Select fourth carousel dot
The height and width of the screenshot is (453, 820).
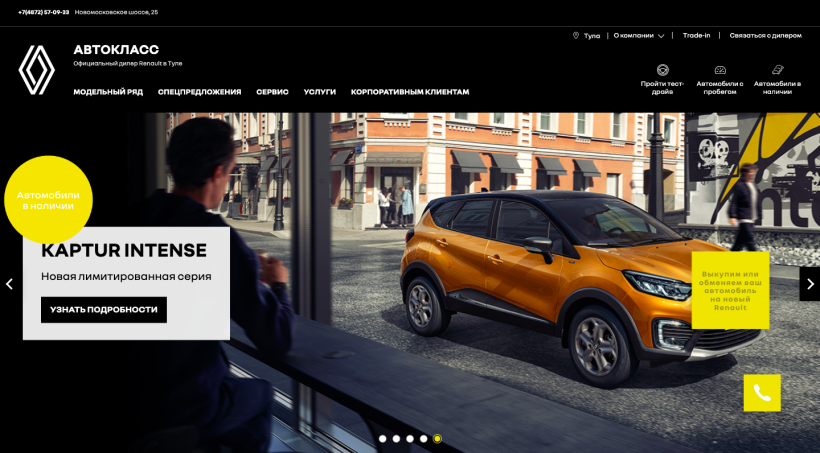tap(424, 439)
